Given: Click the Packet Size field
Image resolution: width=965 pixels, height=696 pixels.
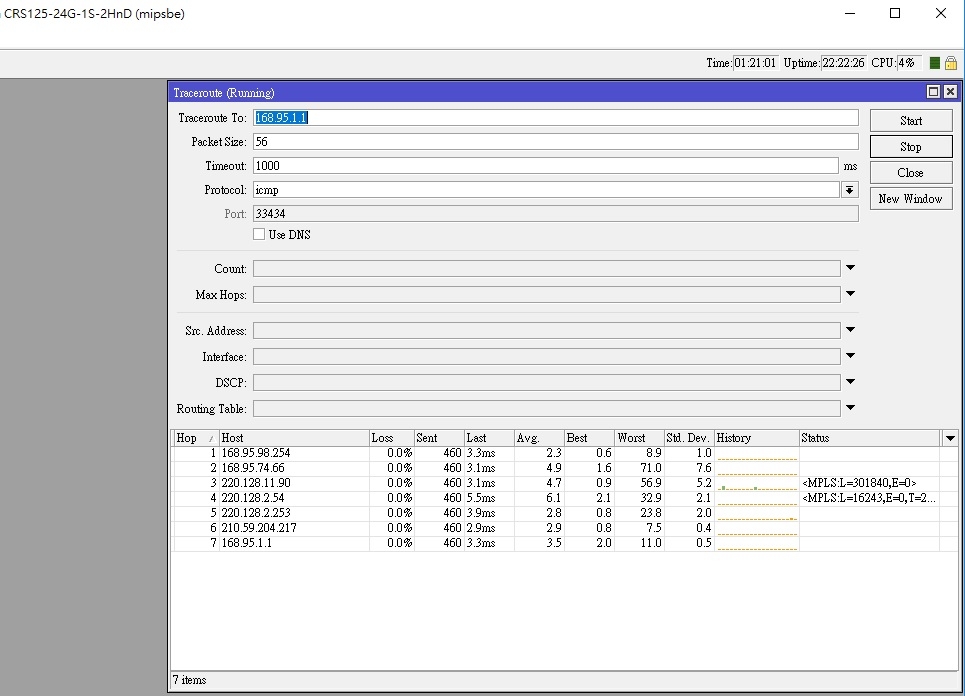Looking at the screenshot, I should click(x=555, y=142).
